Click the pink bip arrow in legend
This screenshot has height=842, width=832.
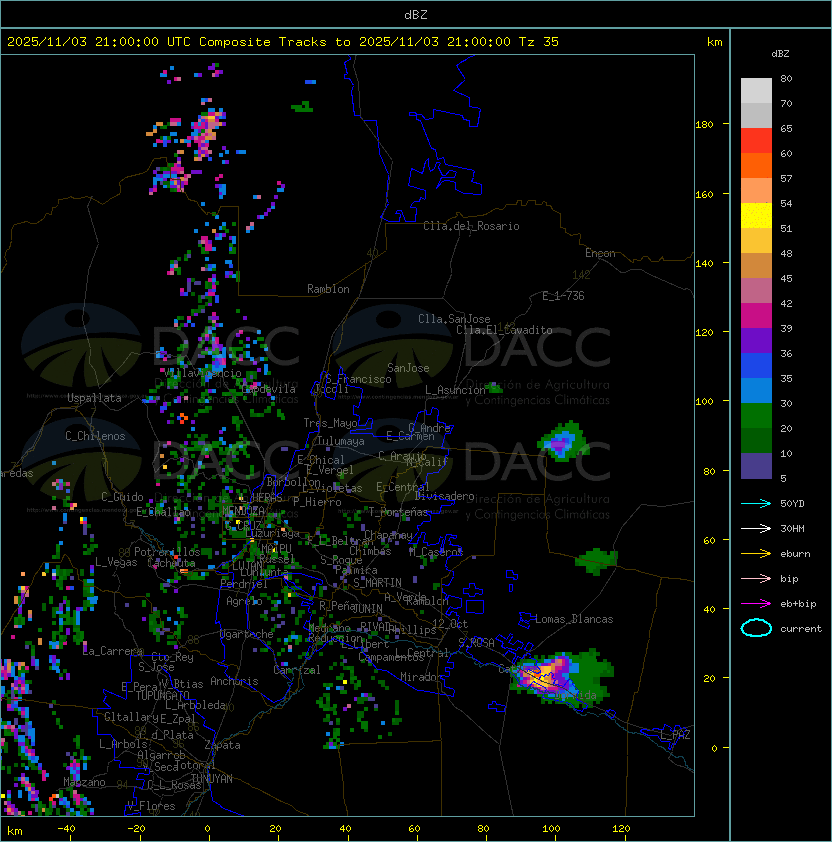click(756, 578)
